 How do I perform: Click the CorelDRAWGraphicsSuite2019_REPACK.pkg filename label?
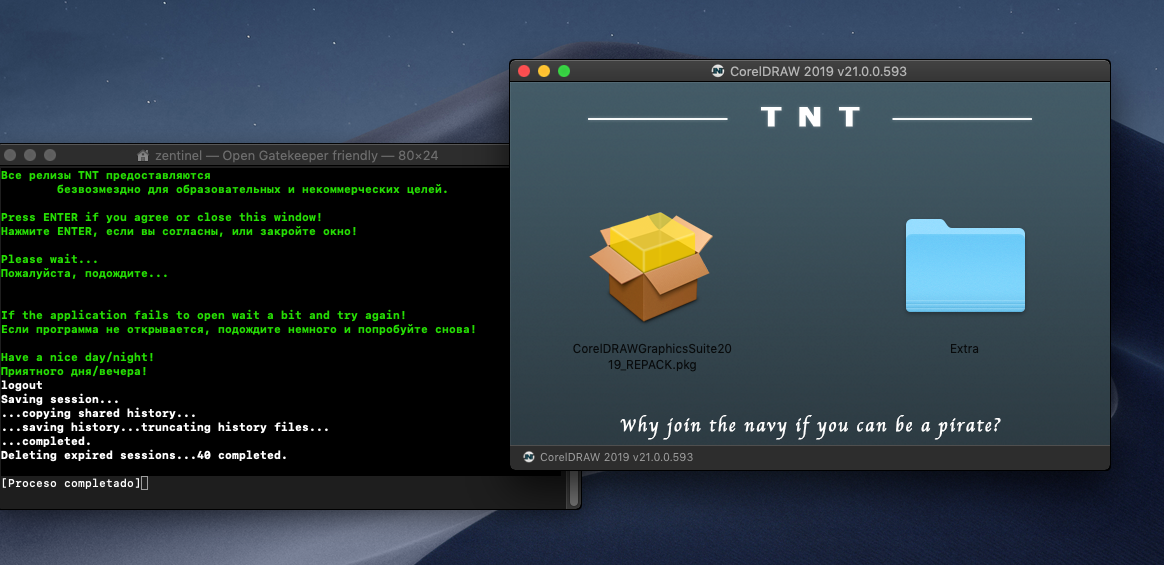click(652, 356)
